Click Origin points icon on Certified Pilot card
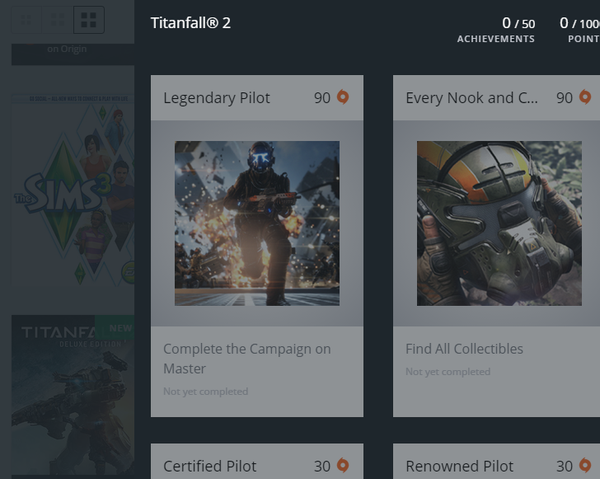Screen dimensions: 600x479 pos(343,466)
